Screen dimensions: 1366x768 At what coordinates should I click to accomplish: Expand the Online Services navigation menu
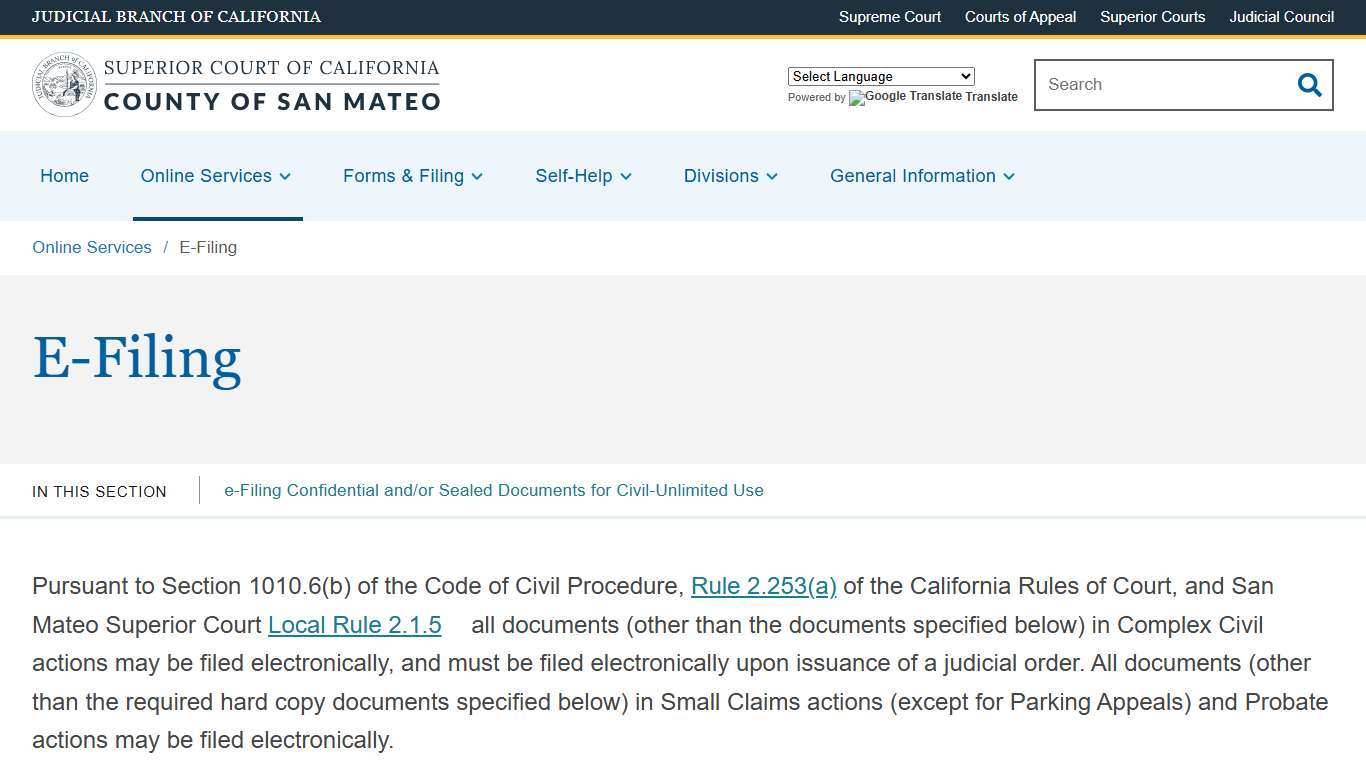pyautogui.click(x=216, y=176)
